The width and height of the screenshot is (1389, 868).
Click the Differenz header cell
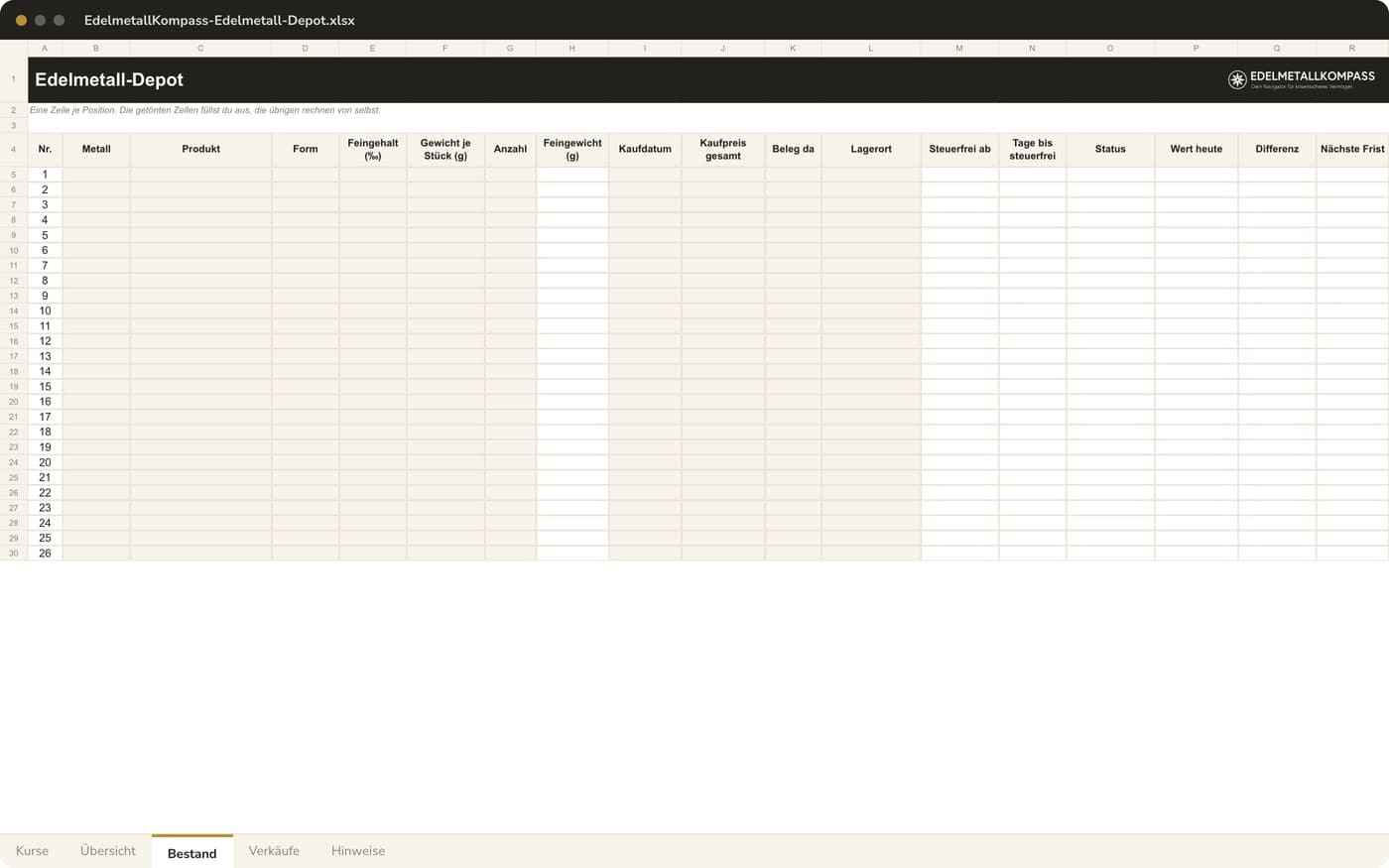pyautogui.click(x=1277, y=149)
